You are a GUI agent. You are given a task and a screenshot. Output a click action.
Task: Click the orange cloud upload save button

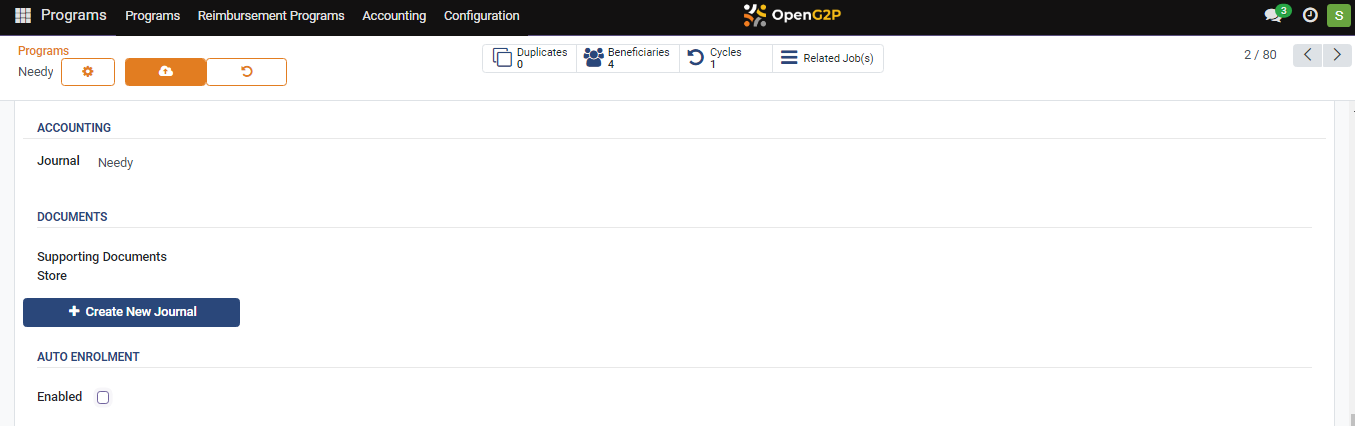click(x=165, y=72)
